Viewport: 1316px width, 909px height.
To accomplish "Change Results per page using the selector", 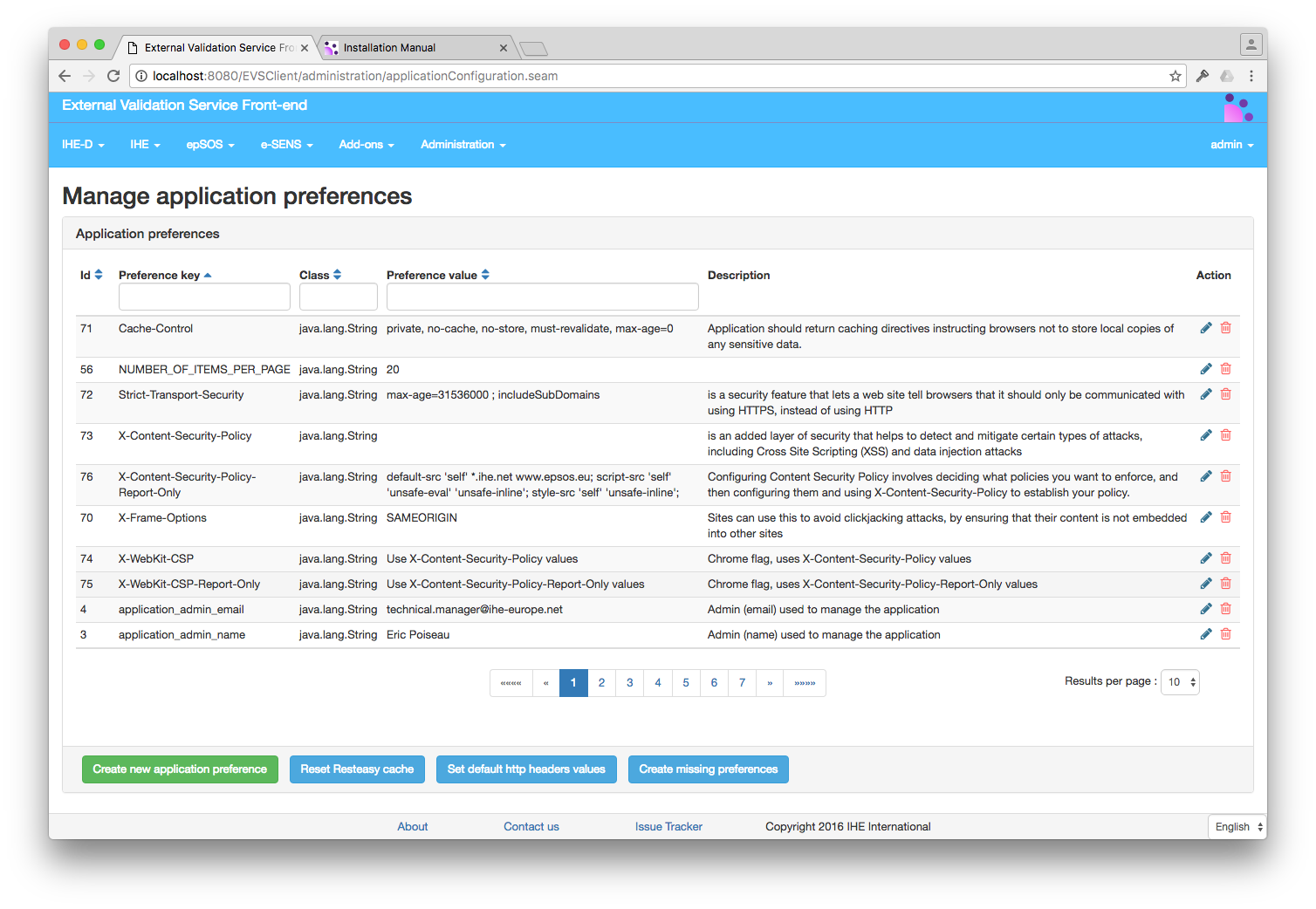I will 1179,681.
